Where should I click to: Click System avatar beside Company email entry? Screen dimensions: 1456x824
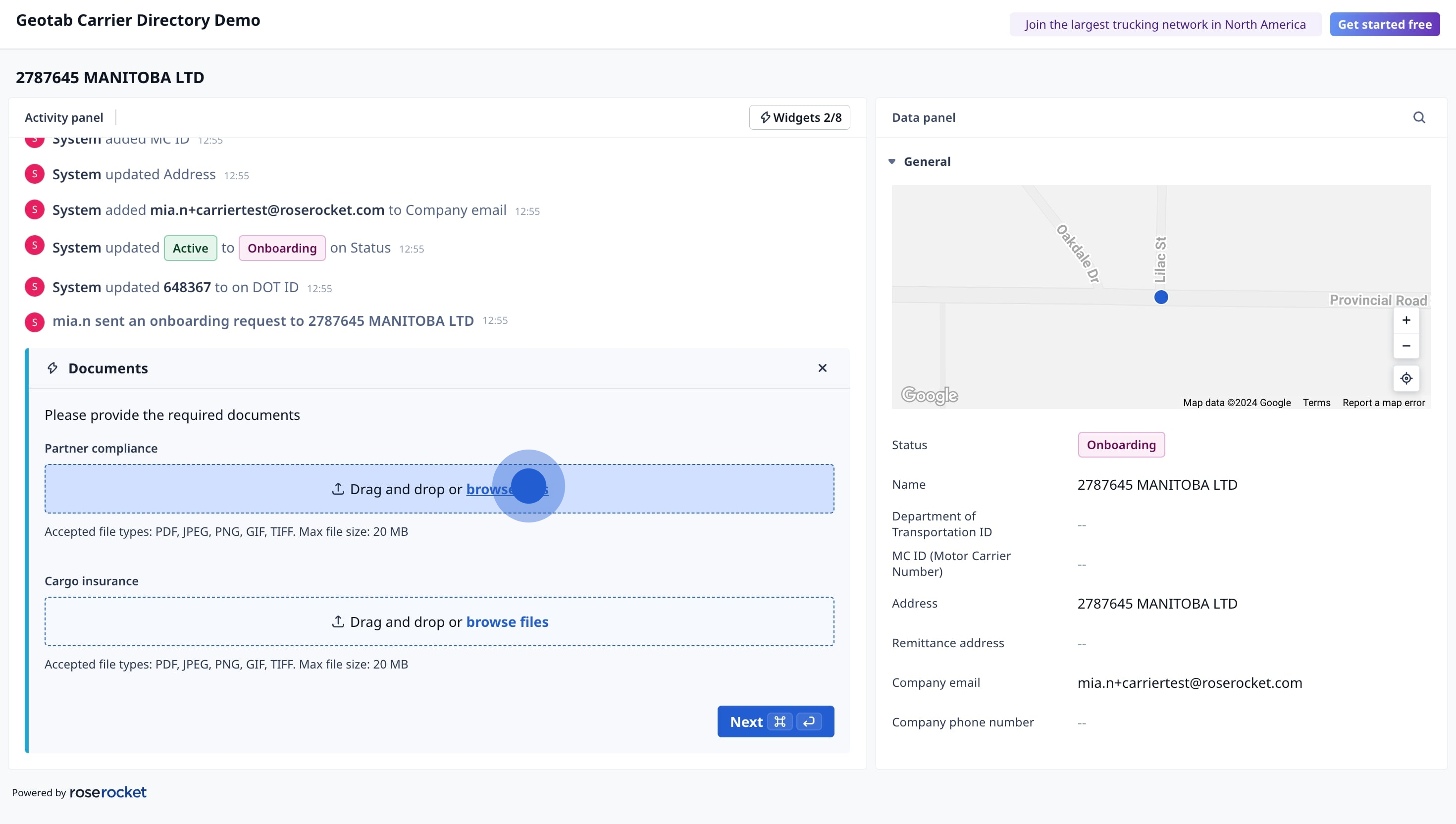35,209
